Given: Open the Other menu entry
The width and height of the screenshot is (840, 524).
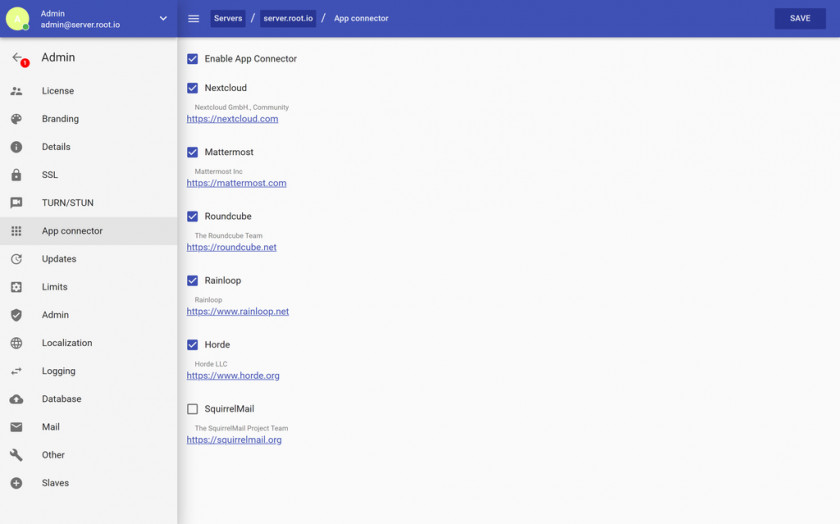Looking at the screenshot, I should tap(88, 455).
